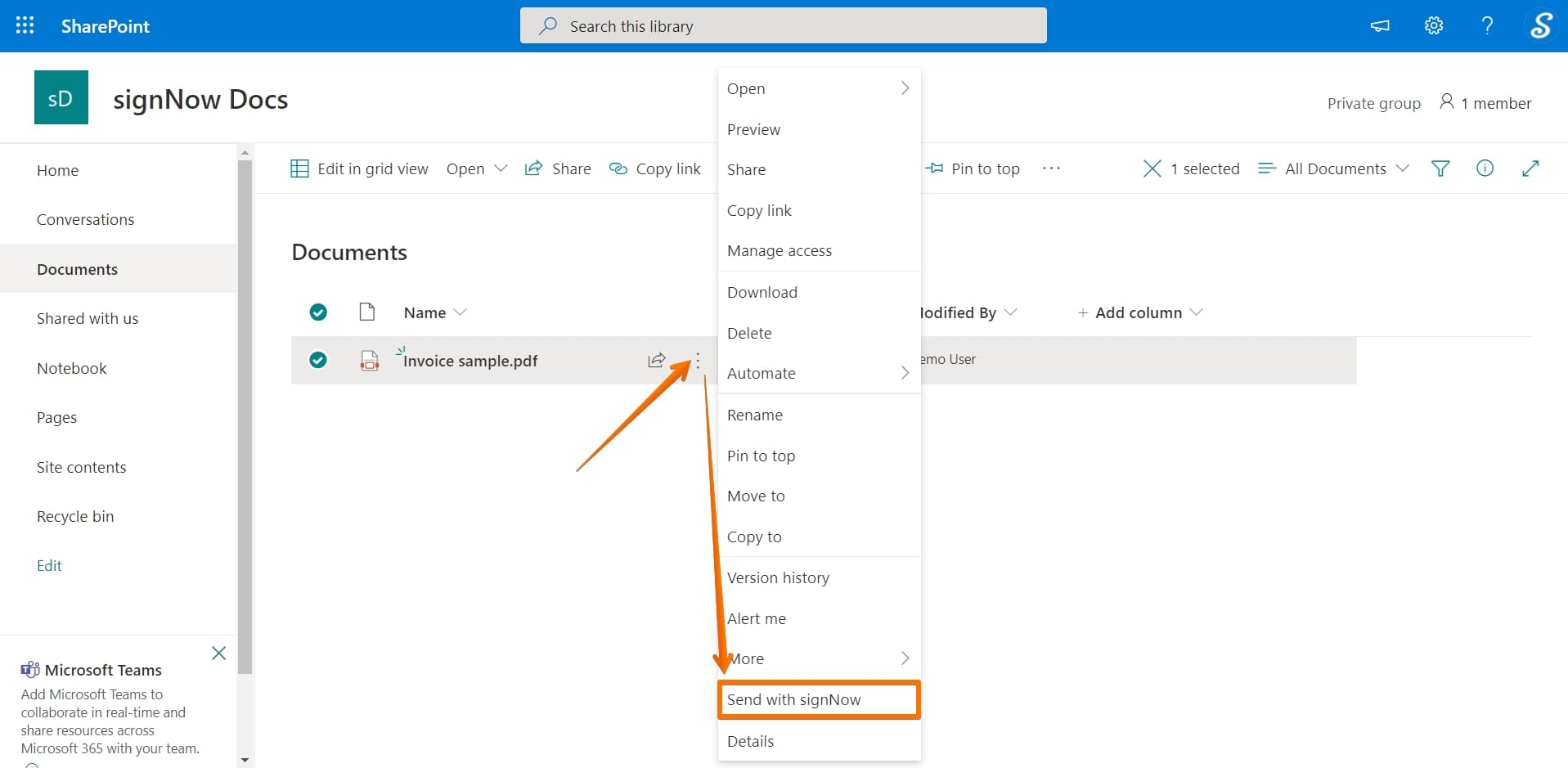
Task: Click the share icon on Invoice sample.pdf row
Action: [x=656, y=360]
